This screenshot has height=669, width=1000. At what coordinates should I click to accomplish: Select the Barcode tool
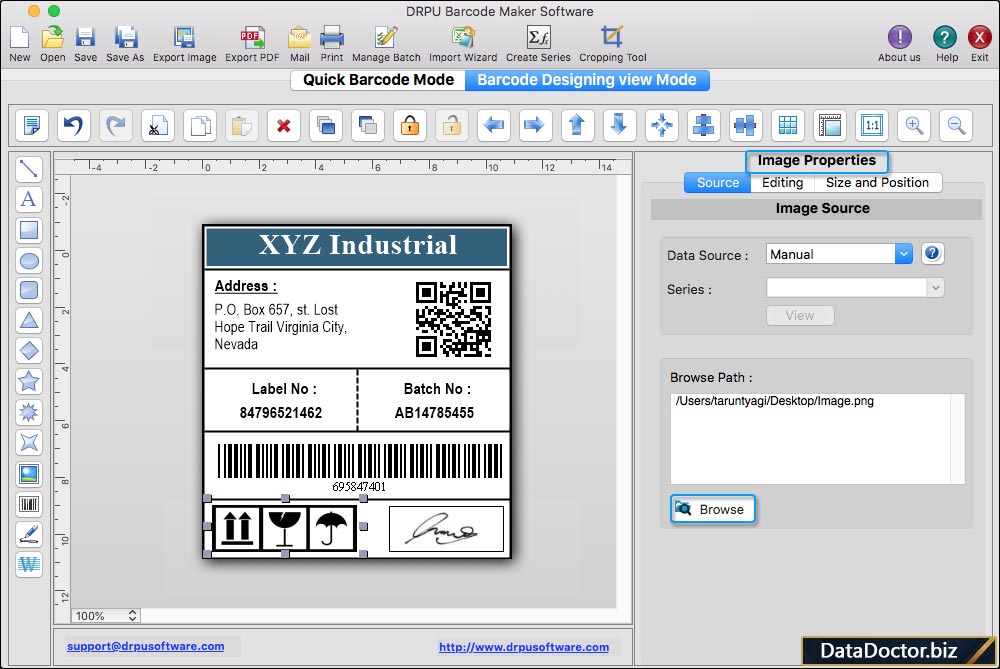coord(29,504)
